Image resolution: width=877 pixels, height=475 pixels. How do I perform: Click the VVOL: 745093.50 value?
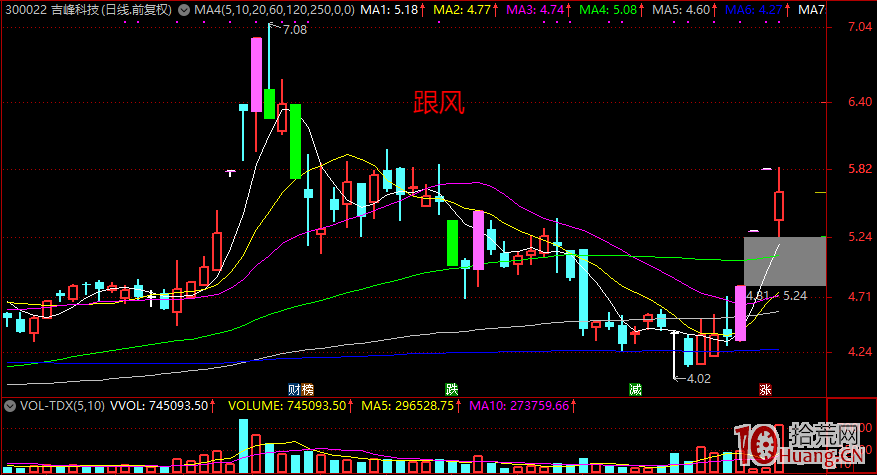pos(159,406)
